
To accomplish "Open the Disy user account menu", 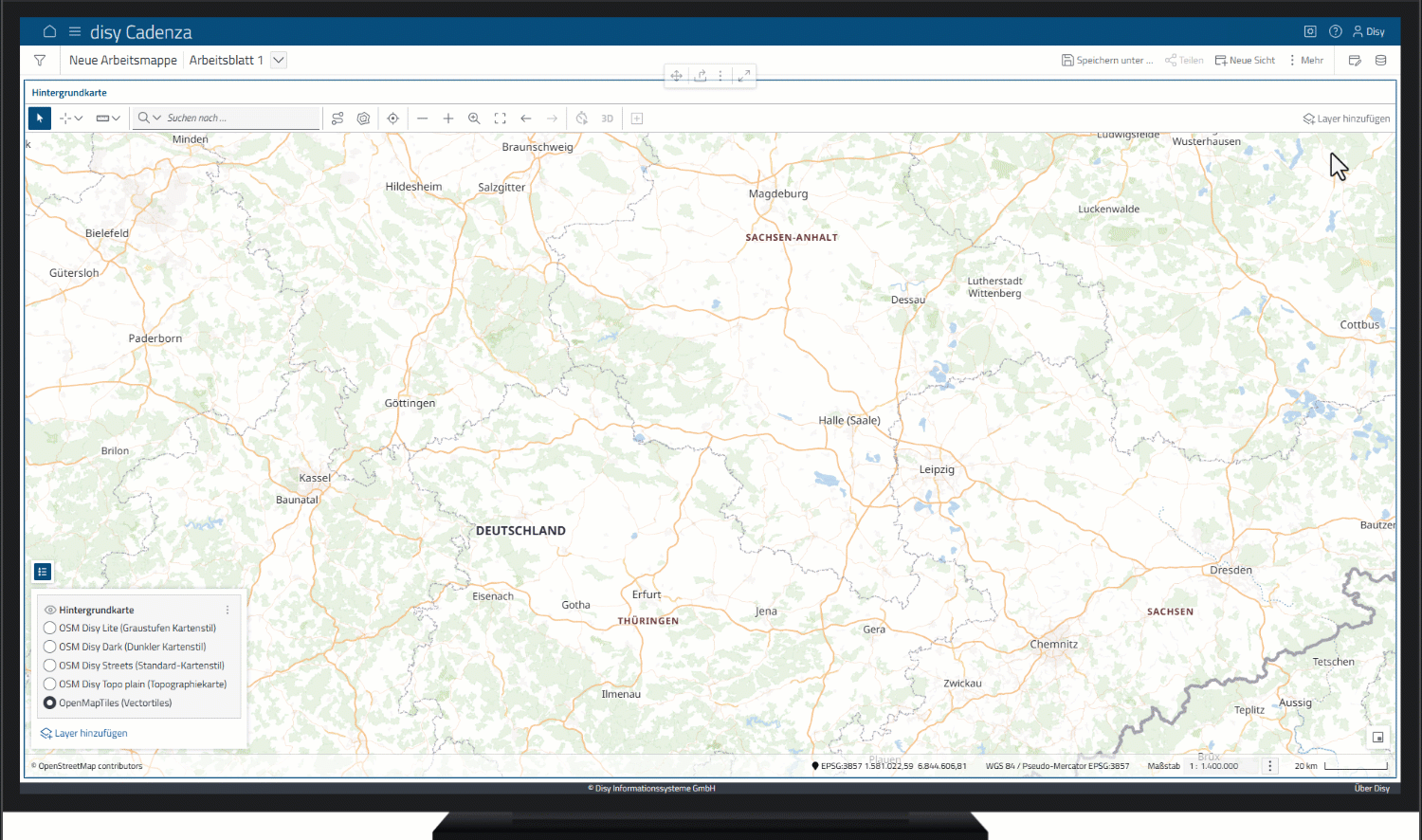I will pos(1368,31).
